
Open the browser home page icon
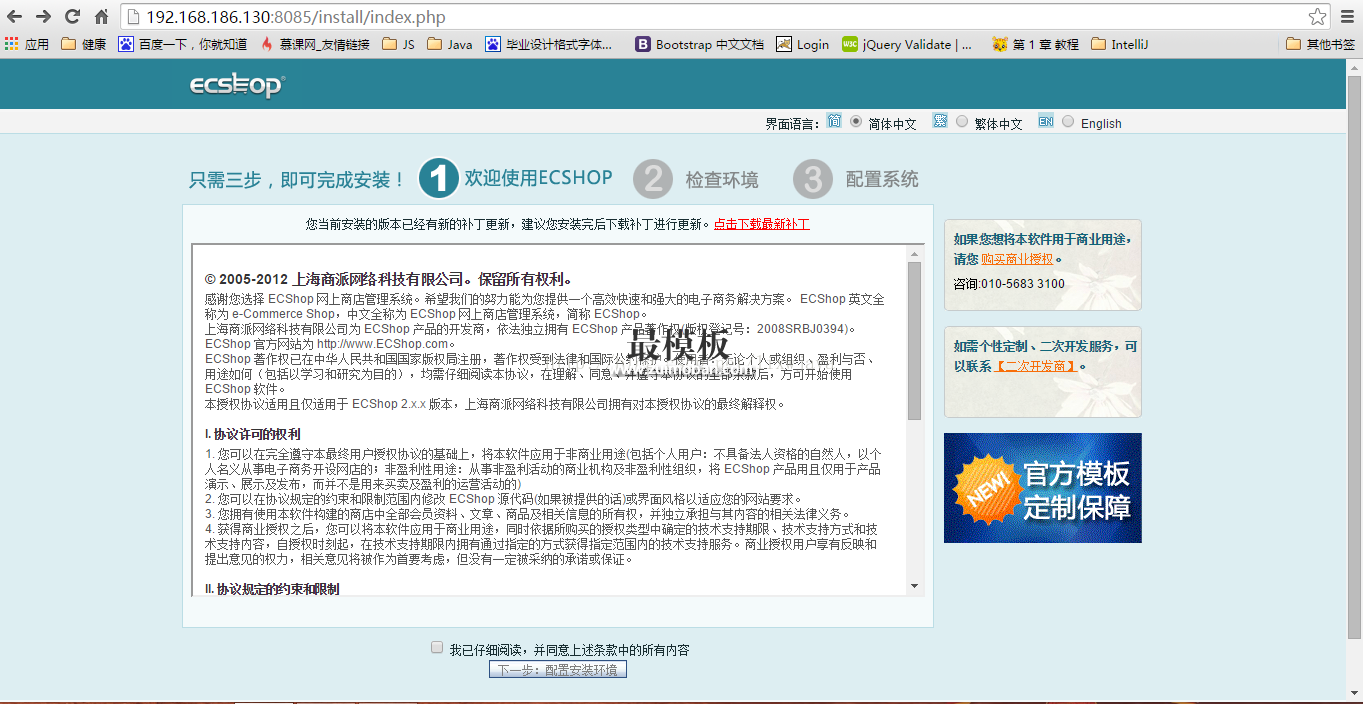click(x=101, y=16)
